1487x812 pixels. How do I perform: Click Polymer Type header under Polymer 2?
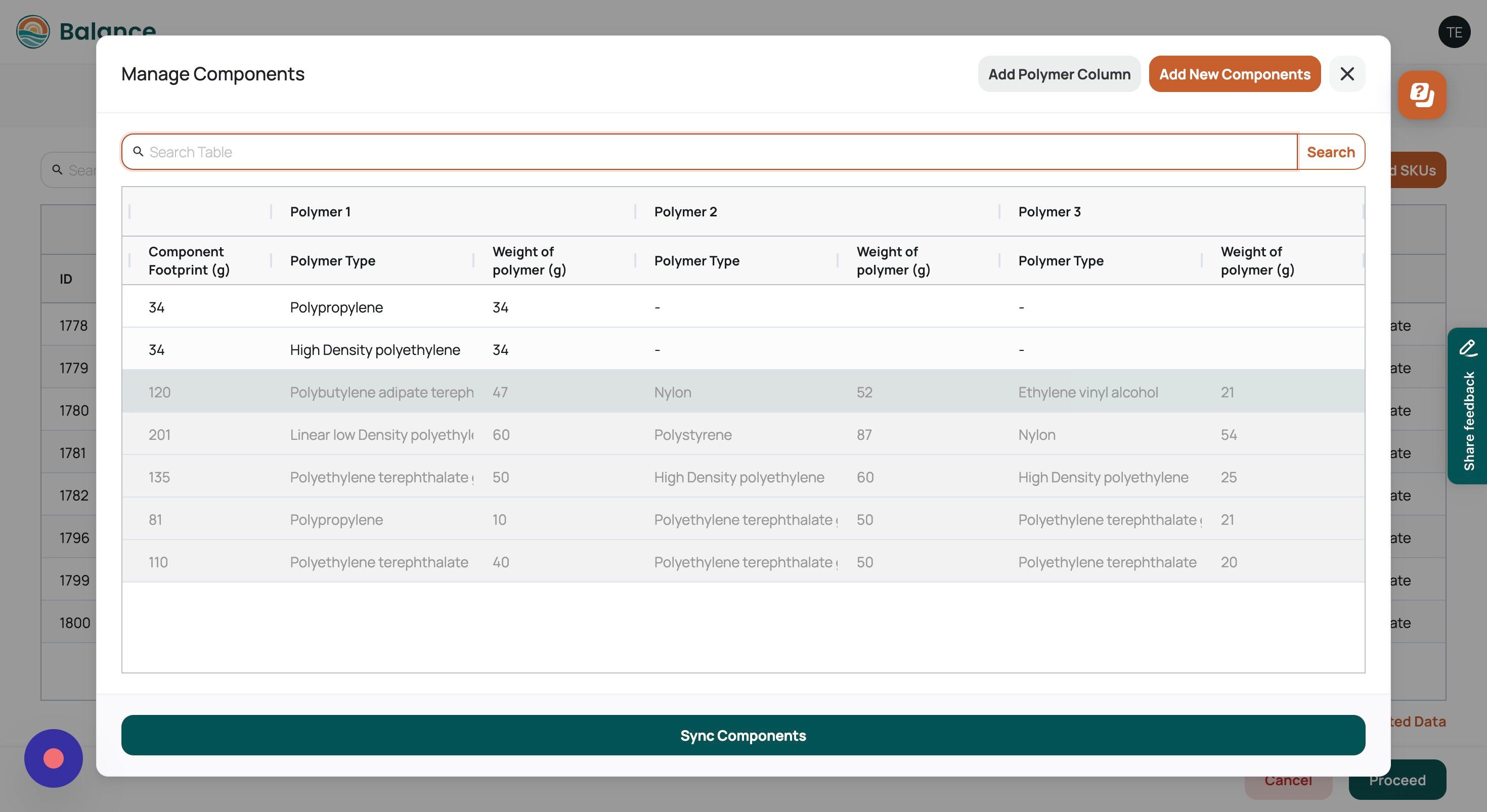click(697, 261)
